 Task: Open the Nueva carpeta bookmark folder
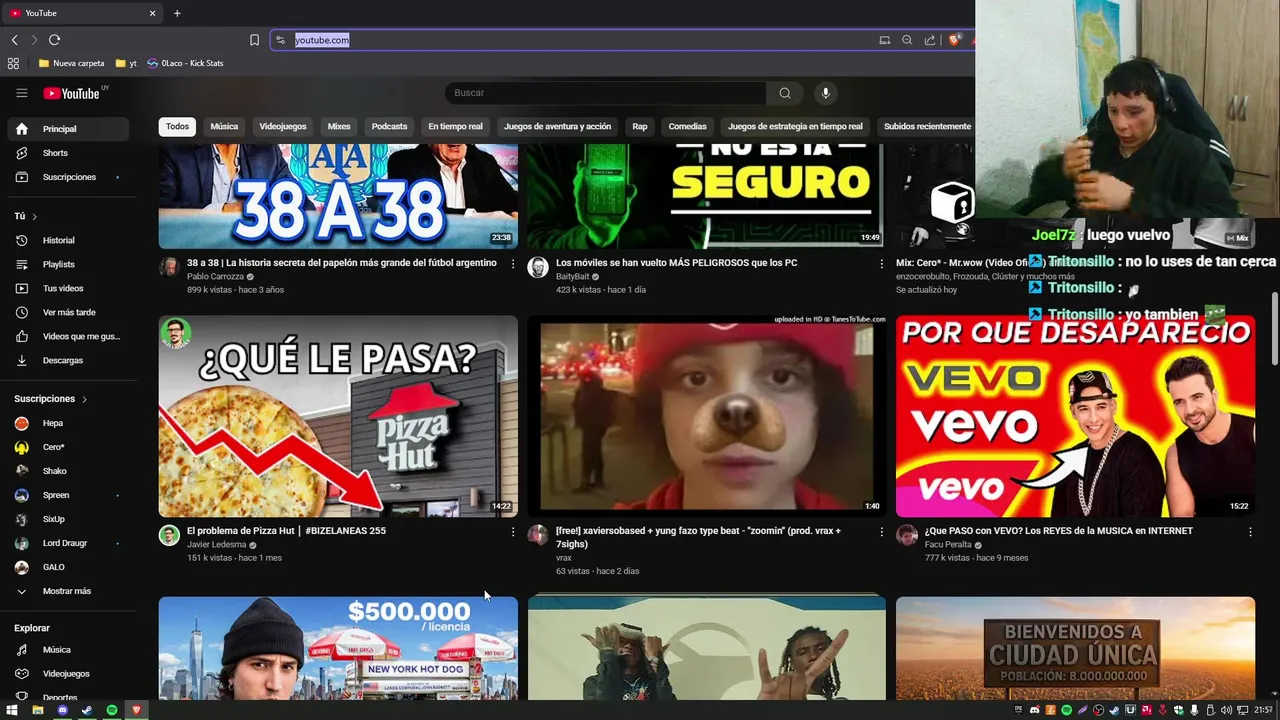tap(71, 63)
